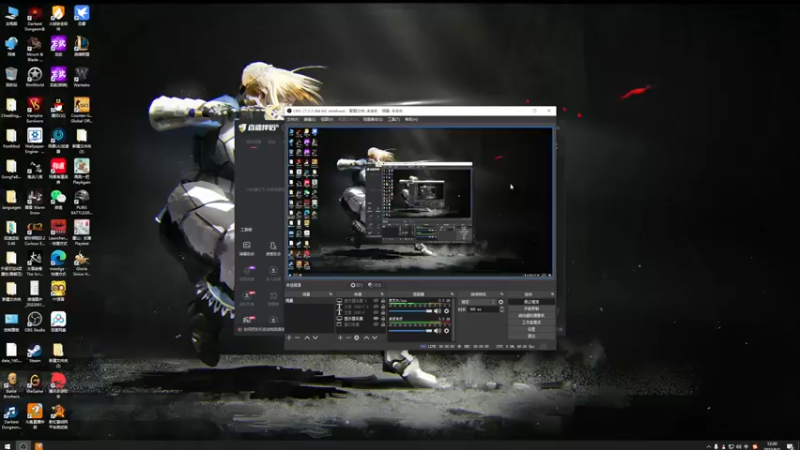
Task: Open Microsoft Edge desktop shortcut
Action: (x=58, y=261)
